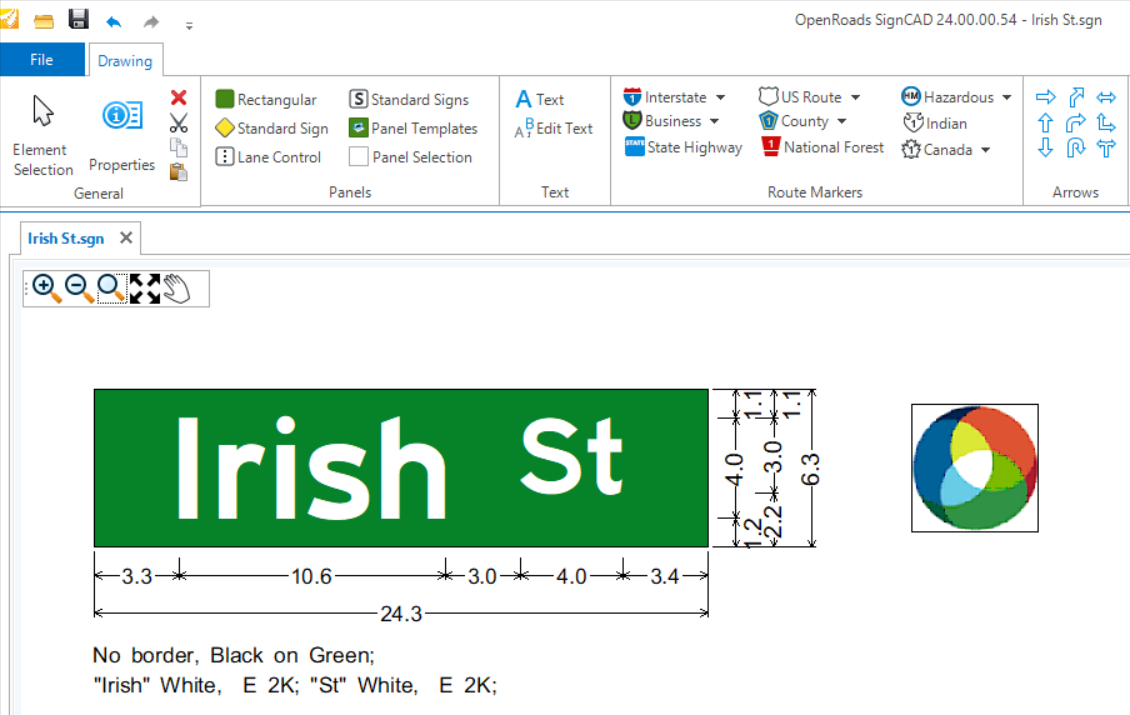Activate the zoom window magnifier tool
The height and width of the screenshot is (715, 1130).
(111, 288)
